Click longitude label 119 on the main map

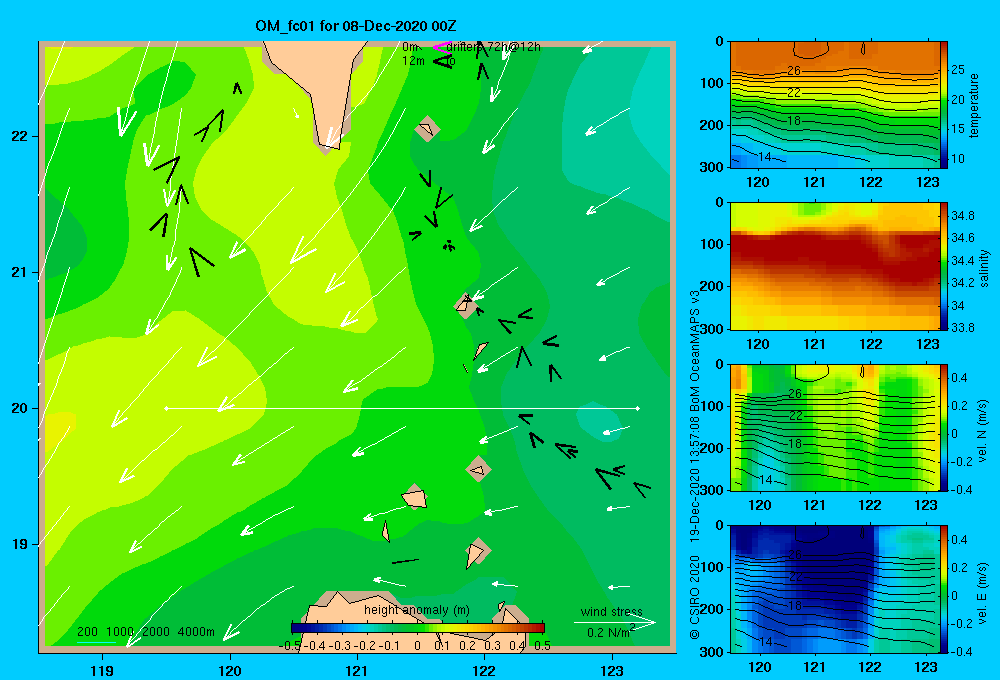tap(102, 670)
